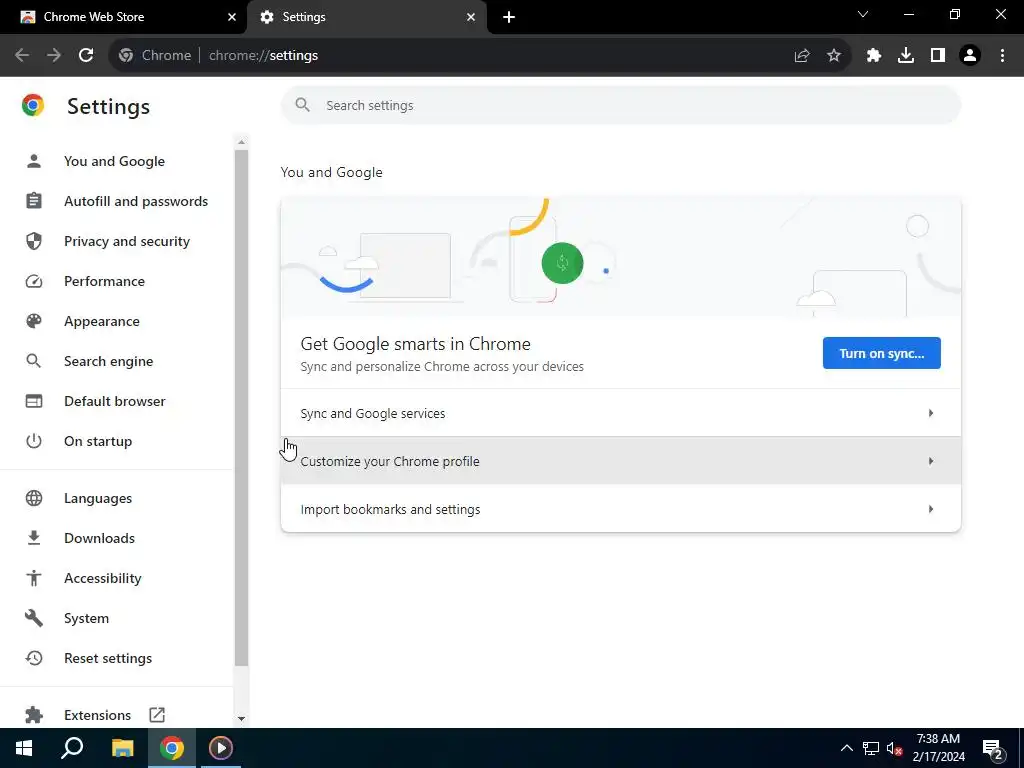Click the globe icon for Languages

(34, 498)
